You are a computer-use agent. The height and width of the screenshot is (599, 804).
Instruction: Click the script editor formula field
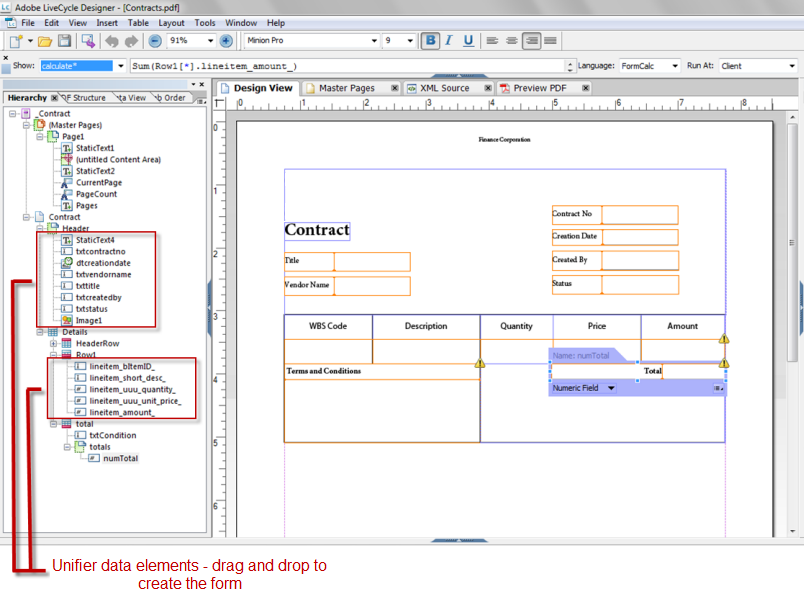pos(350,64)
